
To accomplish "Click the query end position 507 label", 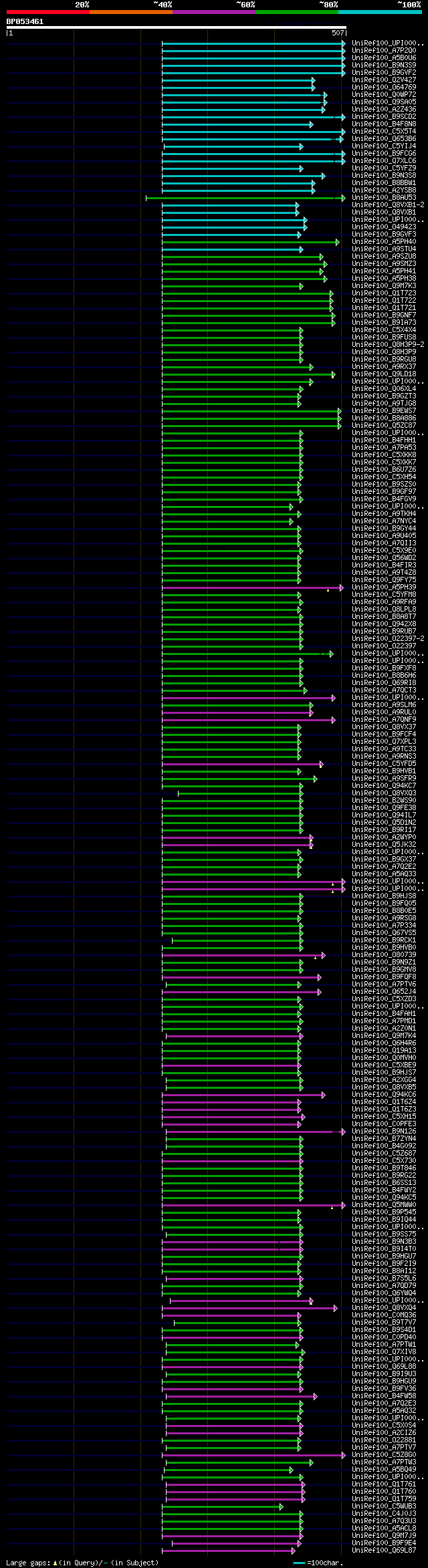I will 338,33.
